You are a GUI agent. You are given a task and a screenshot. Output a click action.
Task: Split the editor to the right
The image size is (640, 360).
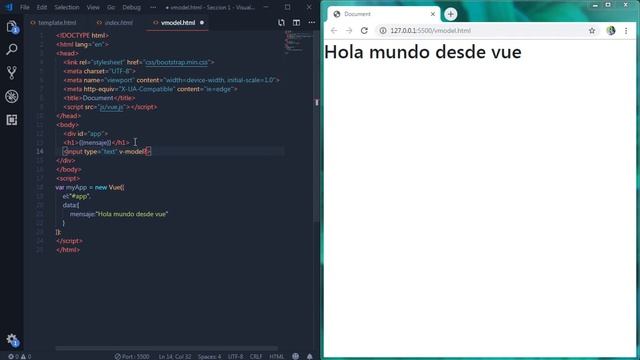click(x=296, y=23)
